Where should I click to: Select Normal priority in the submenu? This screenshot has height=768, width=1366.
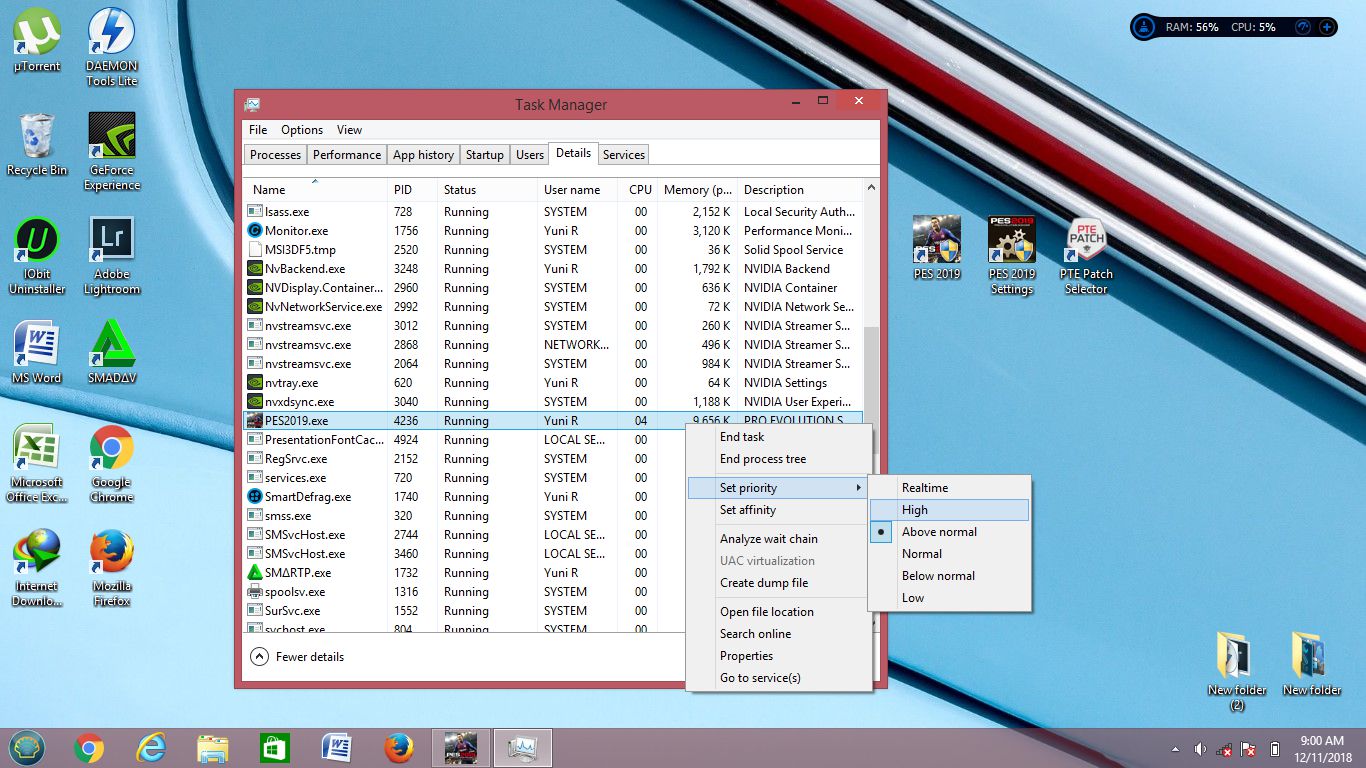[949, 554]
